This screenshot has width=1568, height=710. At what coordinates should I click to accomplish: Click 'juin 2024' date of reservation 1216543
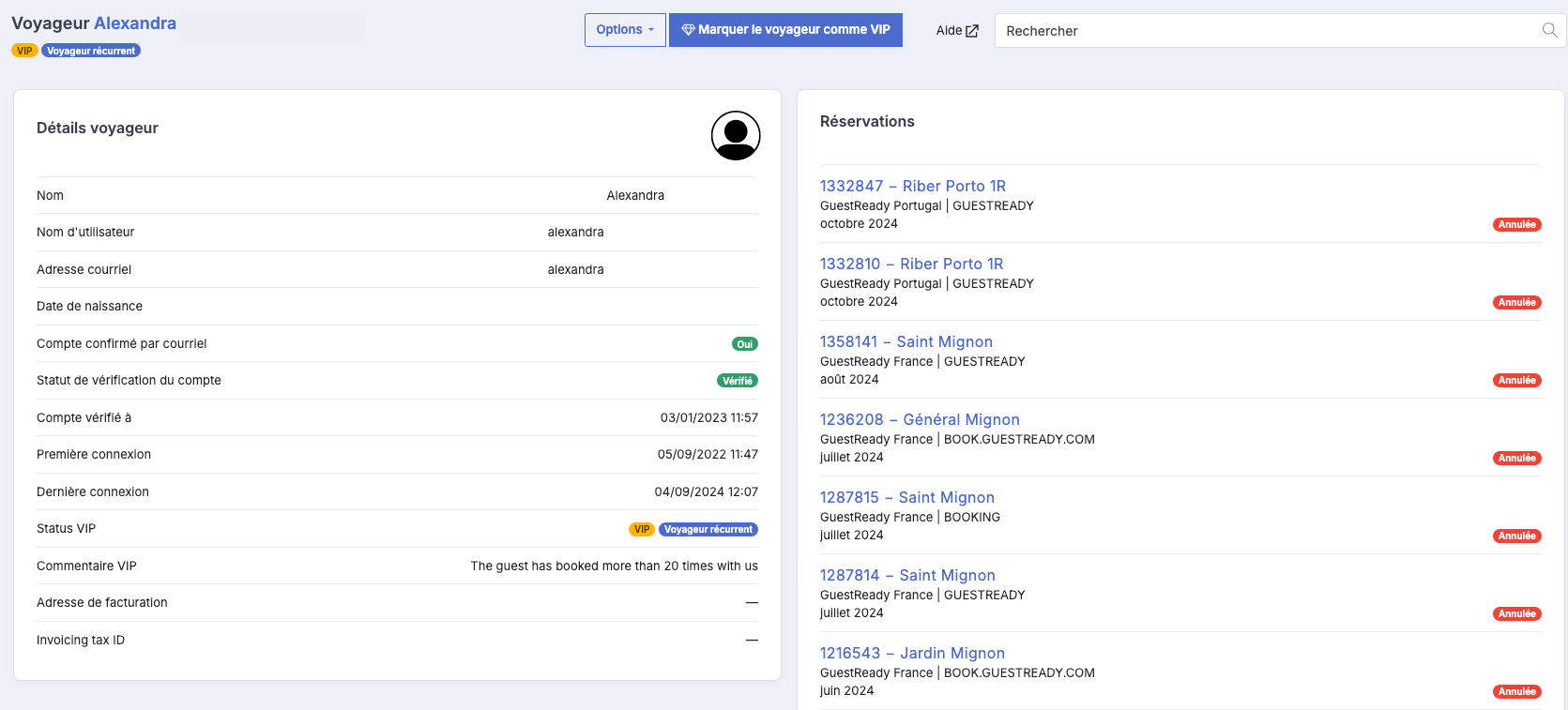(x=846, y=690)
